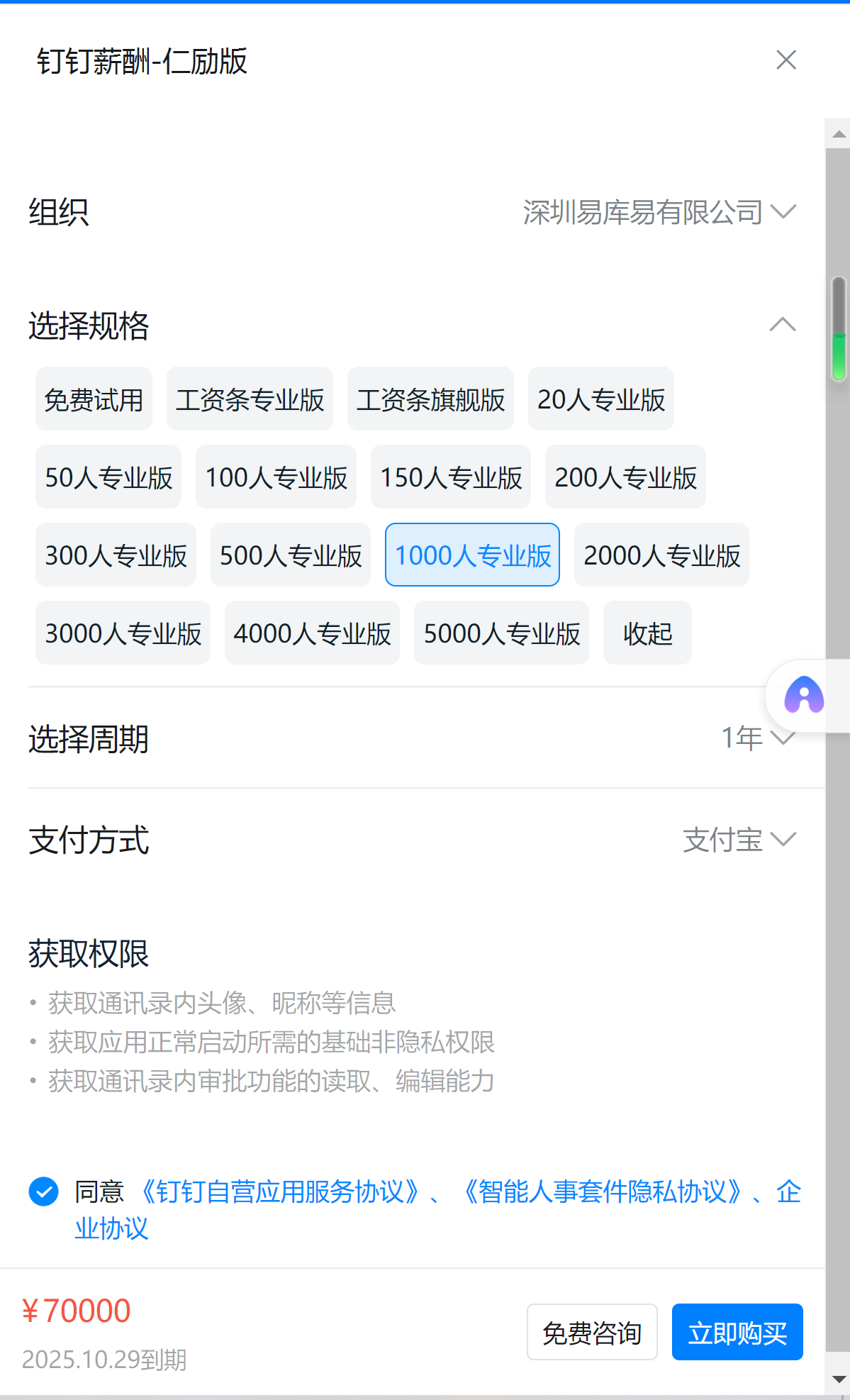The height and width of the screenshot is (1400, 850).
Task: Open 《智能人事套件隐私协议》 link
Action: point(603,1191)
